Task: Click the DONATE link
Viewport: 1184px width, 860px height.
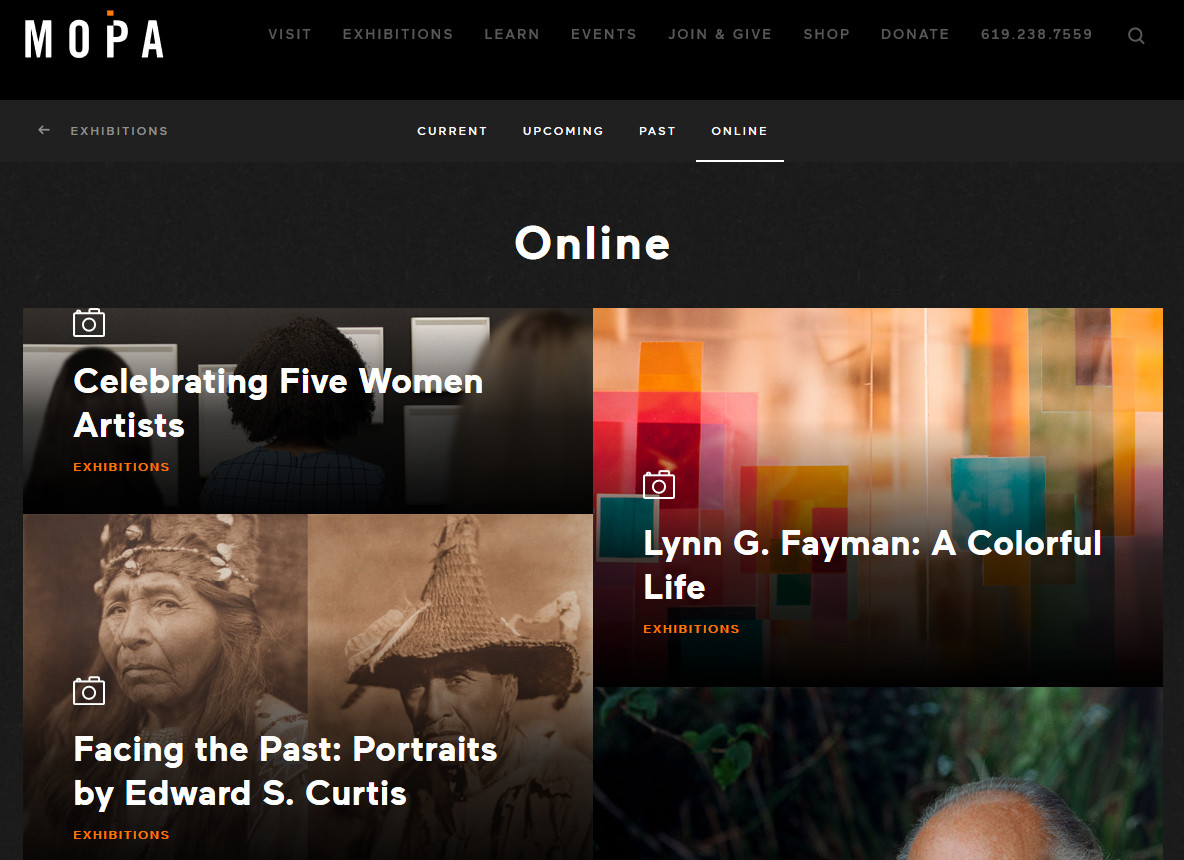Action: coord(915,34)
